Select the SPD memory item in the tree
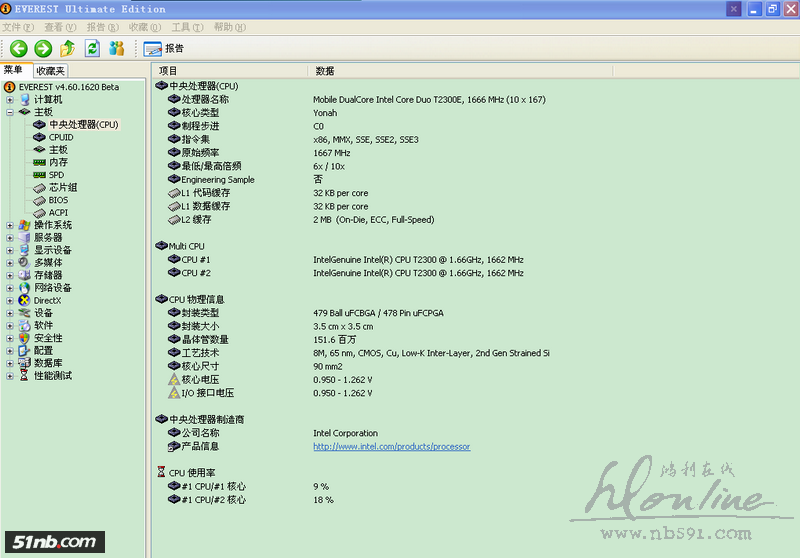This screenshot has width=800, height=558. pyautogui.click(x=56, y=175)
